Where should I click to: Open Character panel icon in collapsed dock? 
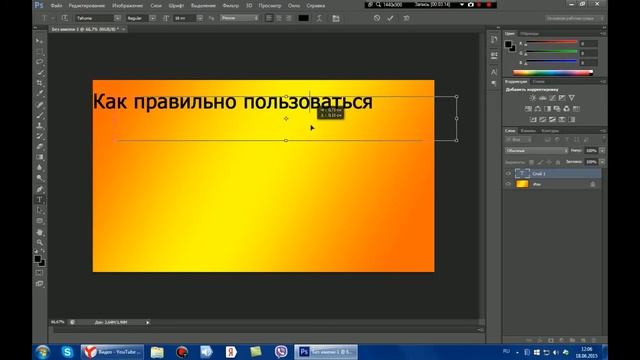[x=494, y=72]
